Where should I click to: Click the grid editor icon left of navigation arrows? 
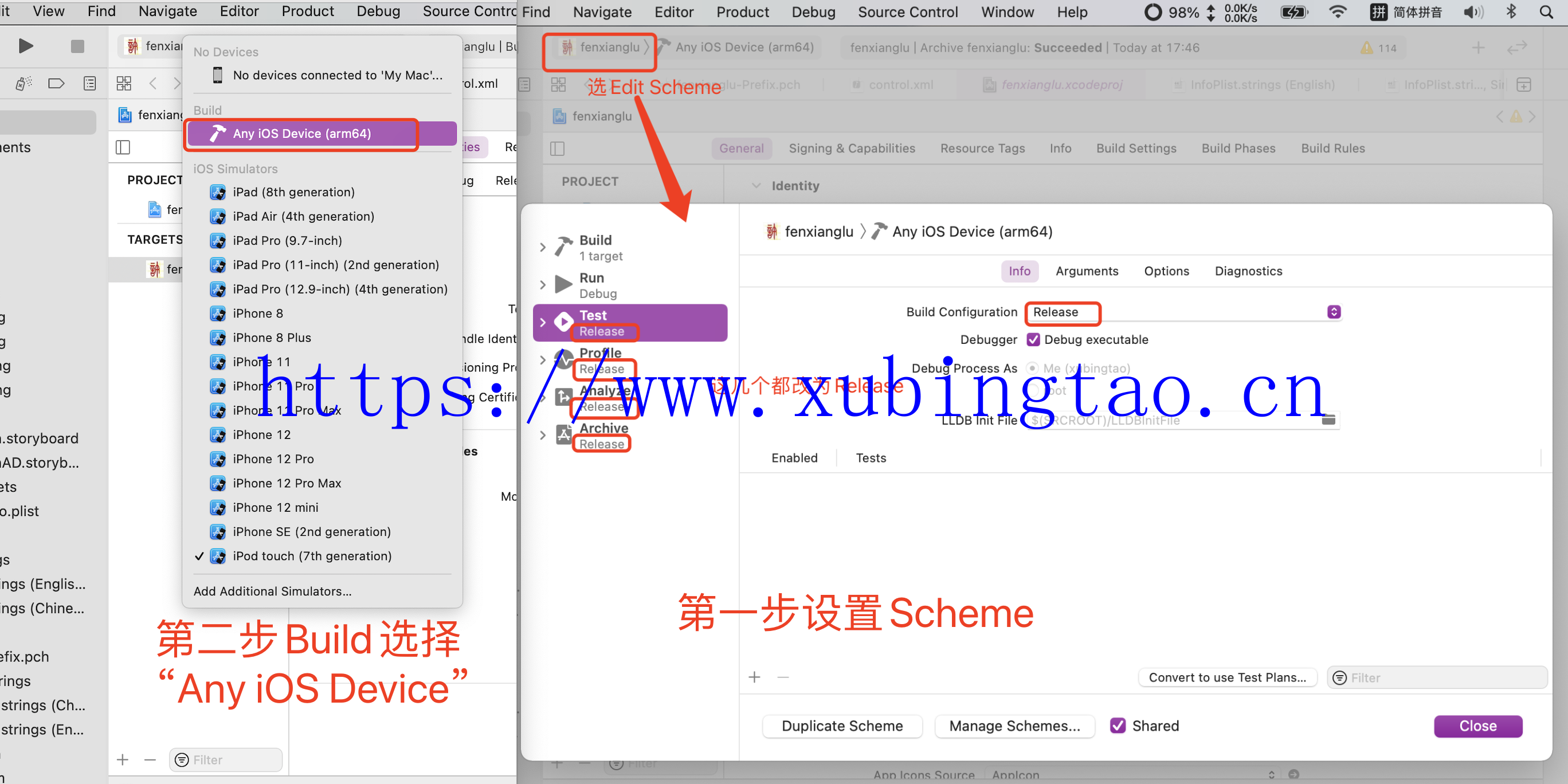point(124,84)
